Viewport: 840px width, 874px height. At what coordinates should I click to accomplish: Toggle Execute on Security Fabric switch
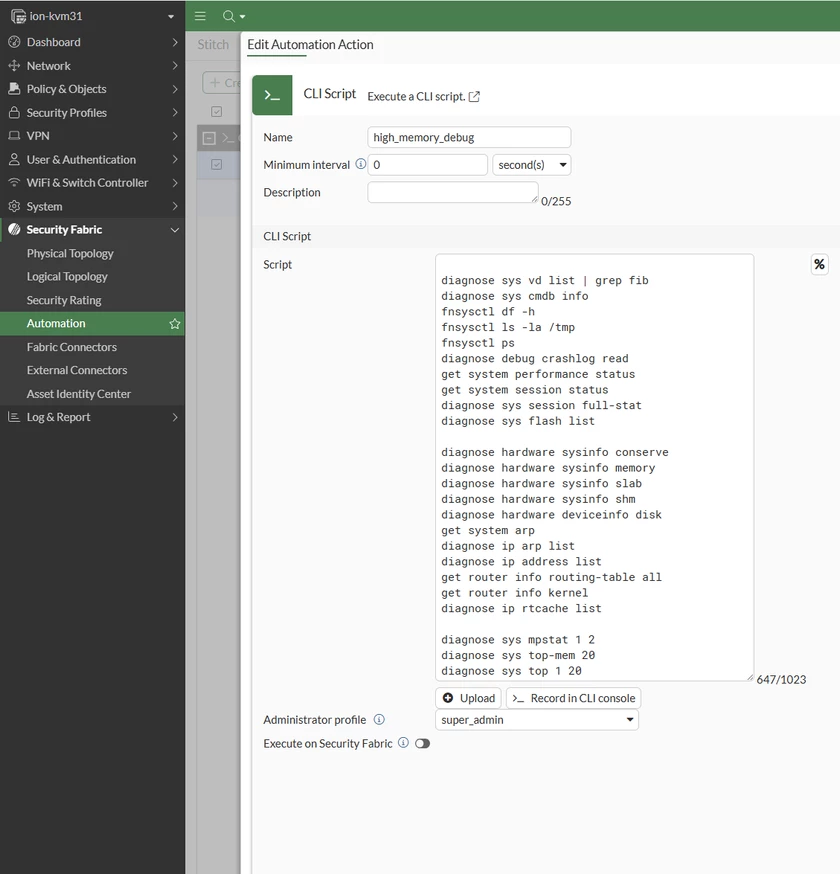pos(423,743)
